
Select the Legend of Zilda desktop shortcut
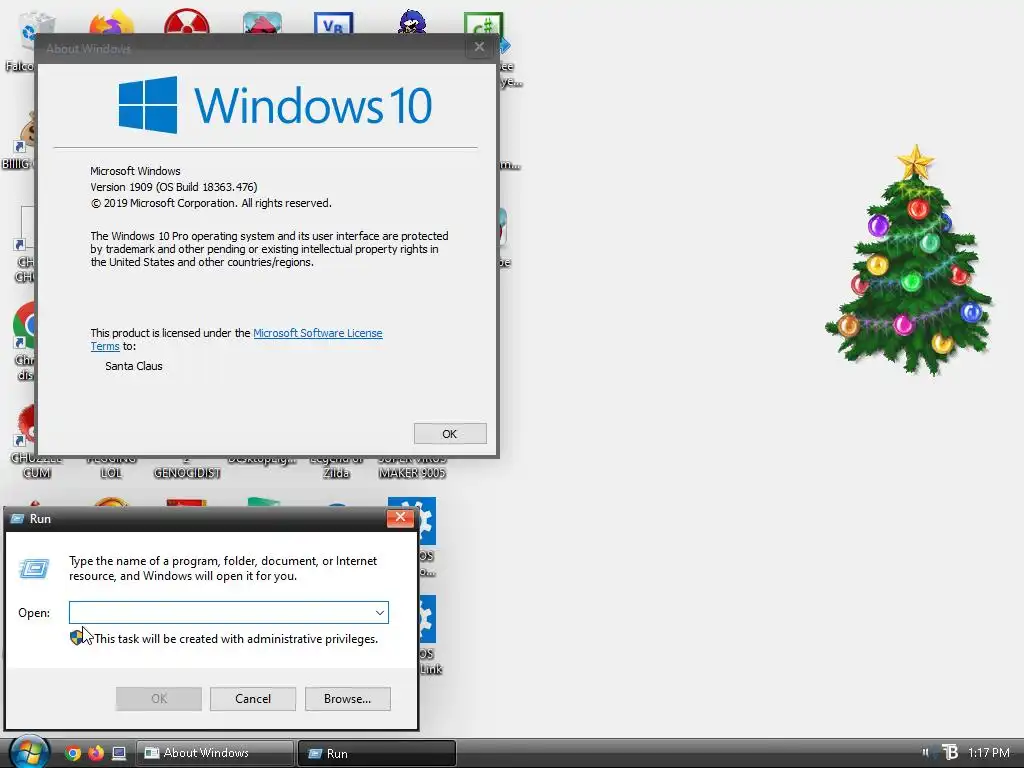pos(336,468)
